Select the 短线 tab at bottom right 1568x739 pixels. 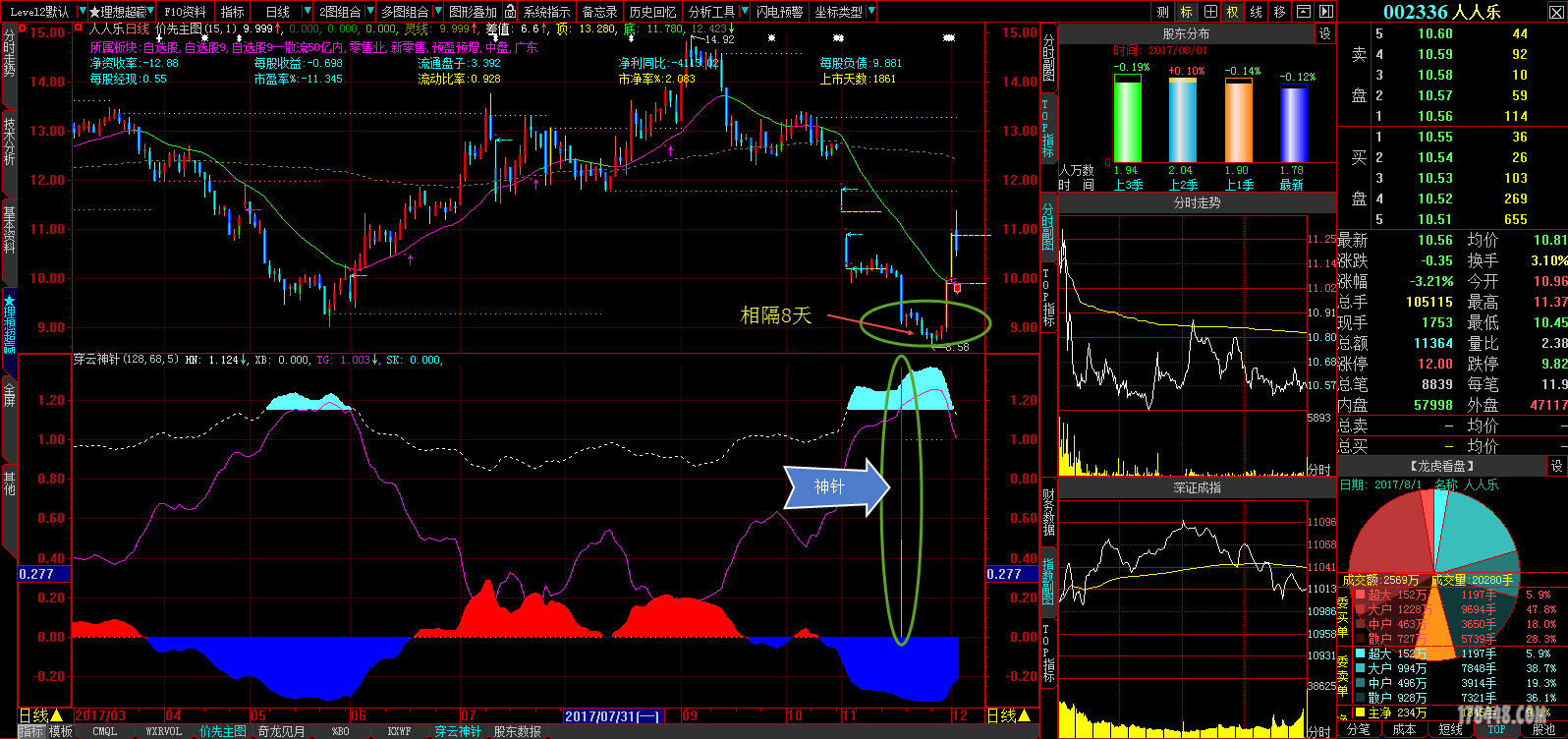[1450, 729]
